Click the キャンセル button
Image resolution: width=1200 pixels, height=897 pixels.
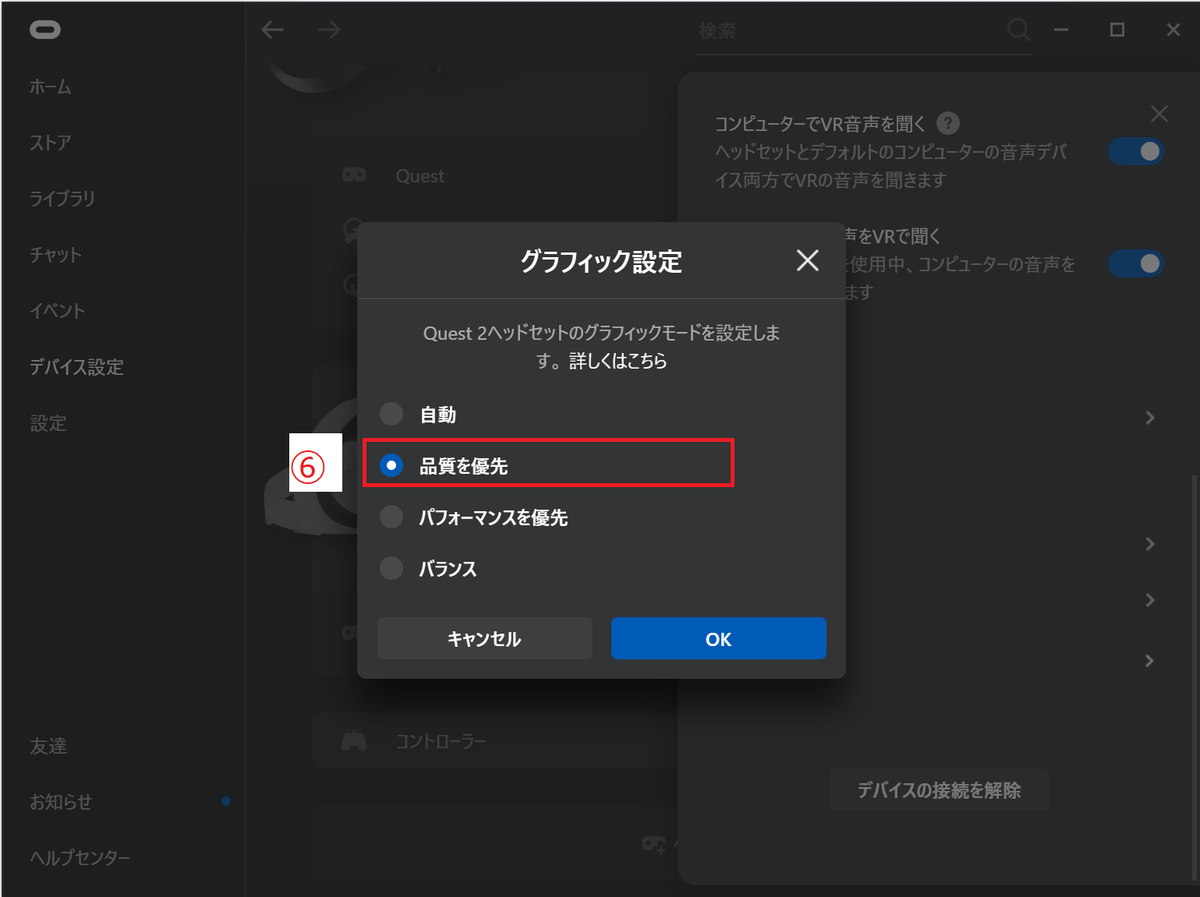(x=485, y=638)
